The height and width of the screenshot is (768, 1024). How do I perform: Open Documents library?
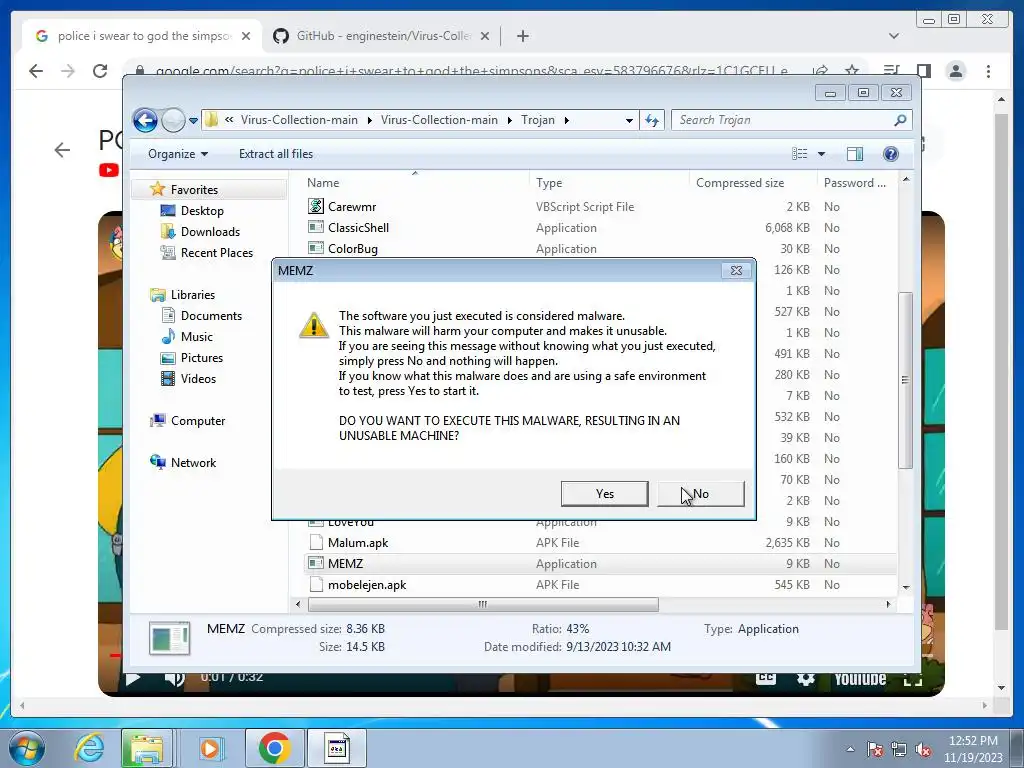pos(211,315)
